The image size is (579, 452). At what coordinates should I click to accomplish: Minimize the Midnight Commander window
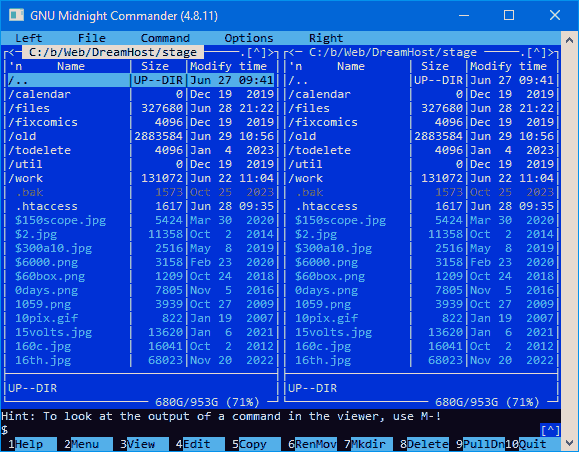coord(464,15)
